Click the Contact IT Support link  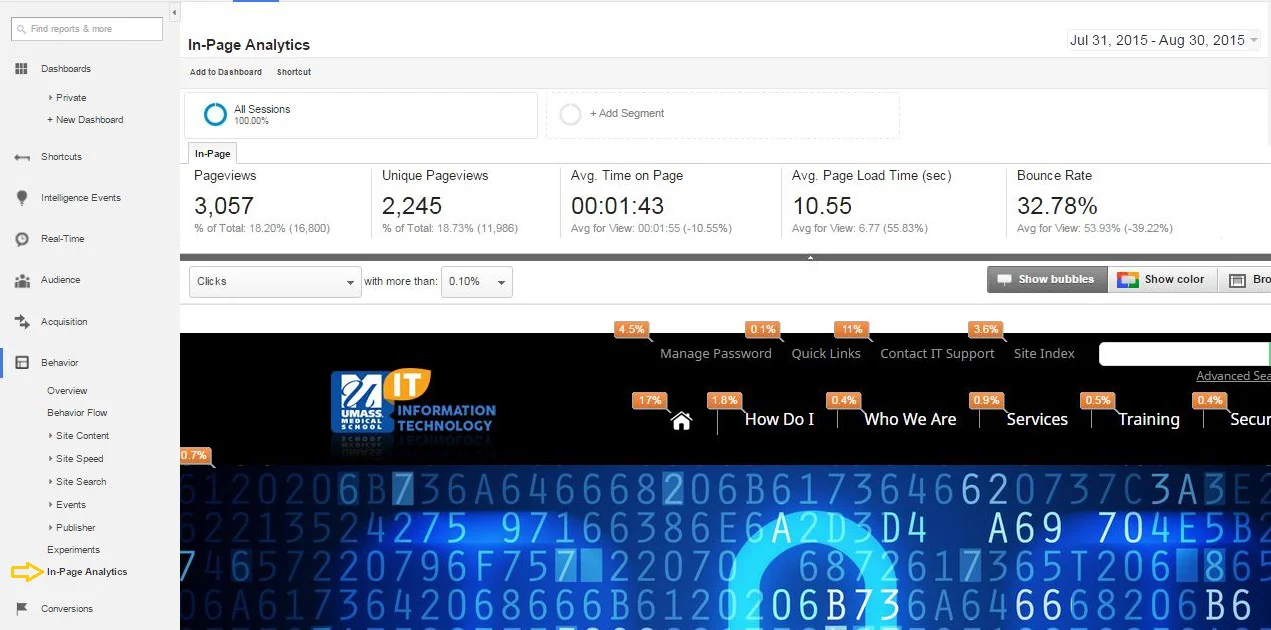(x=937, y=354)
